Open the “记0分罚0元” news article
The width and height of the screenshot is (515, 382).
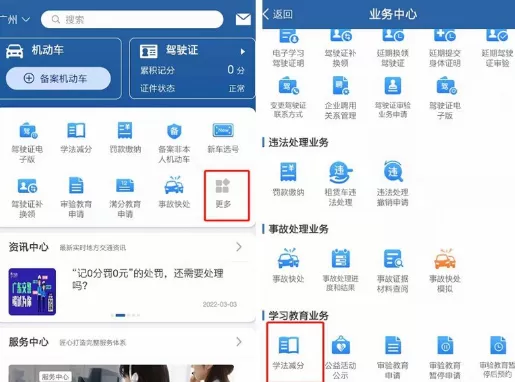(x=148, y=279)
